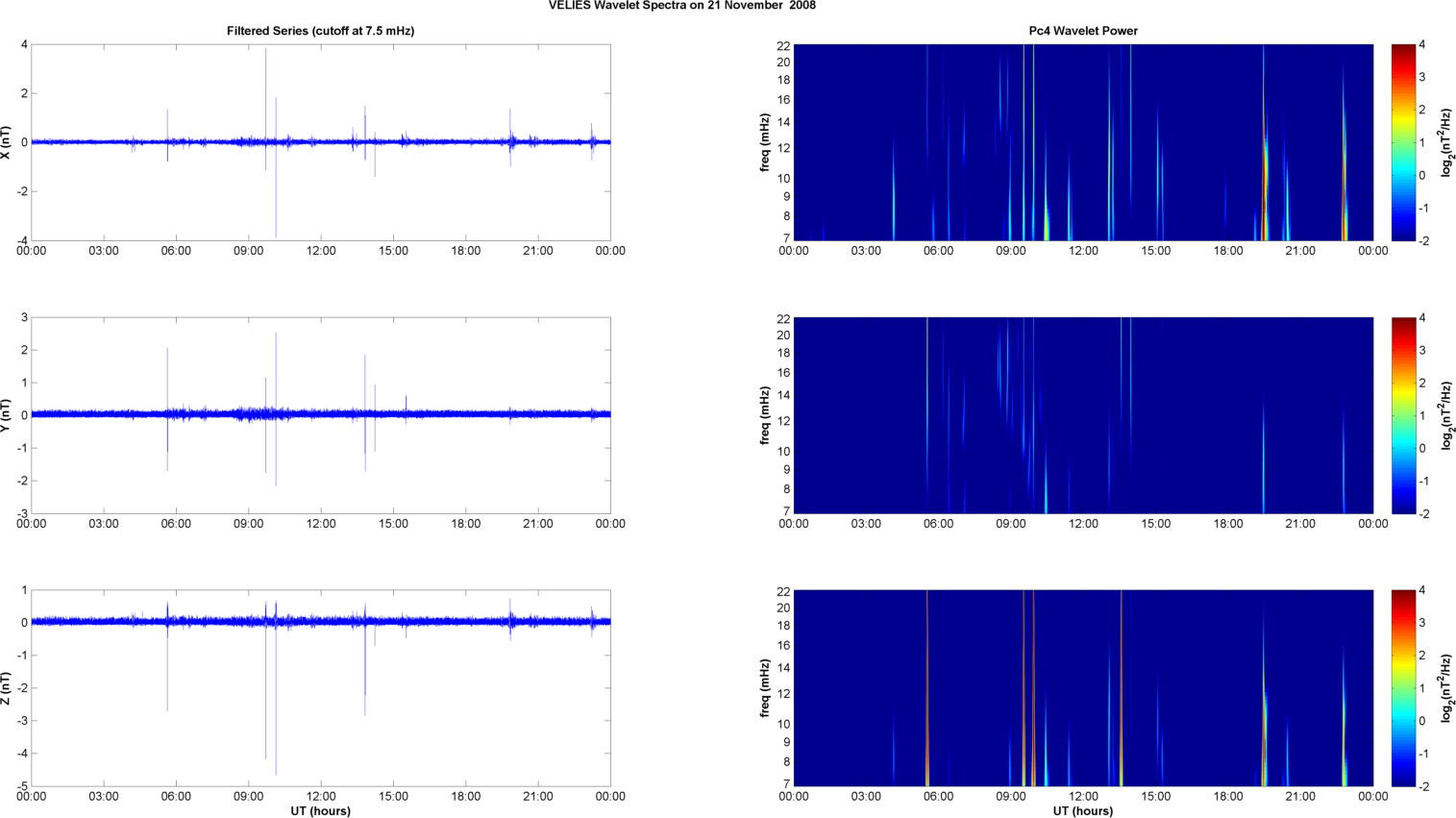1456x818 pixels.
Task: Click the Z (nT) axis label
Action: (7, 688)
